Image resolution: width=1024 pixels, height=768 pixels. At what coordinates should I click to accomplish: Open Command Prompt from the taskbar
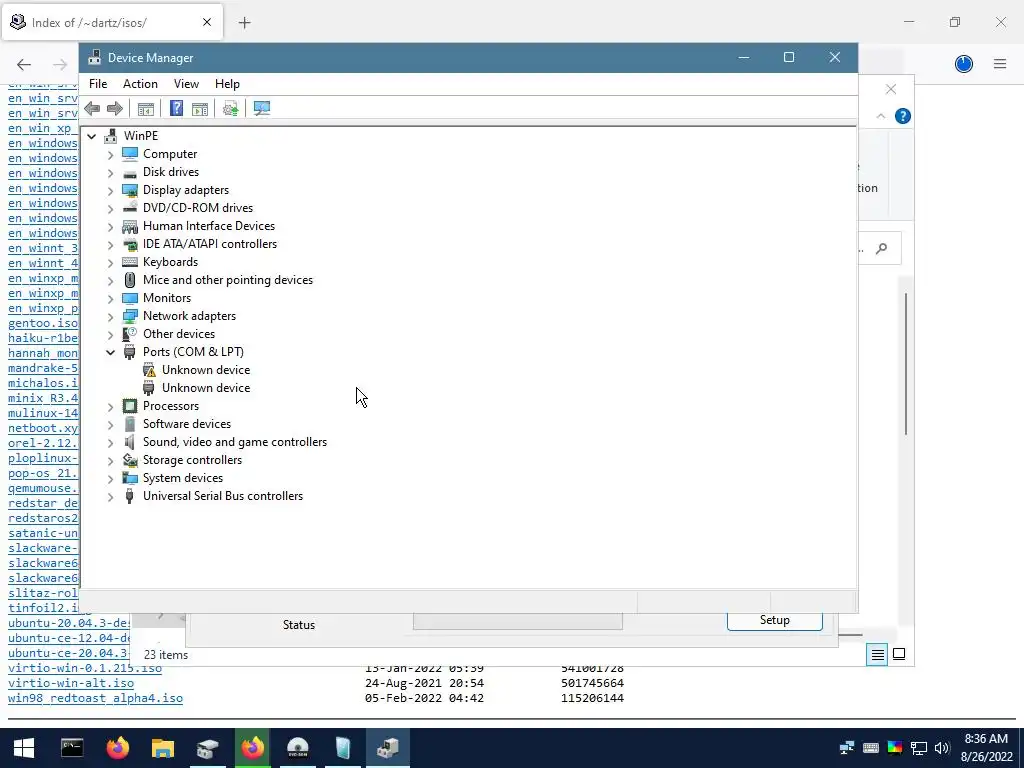pos(72,748)
